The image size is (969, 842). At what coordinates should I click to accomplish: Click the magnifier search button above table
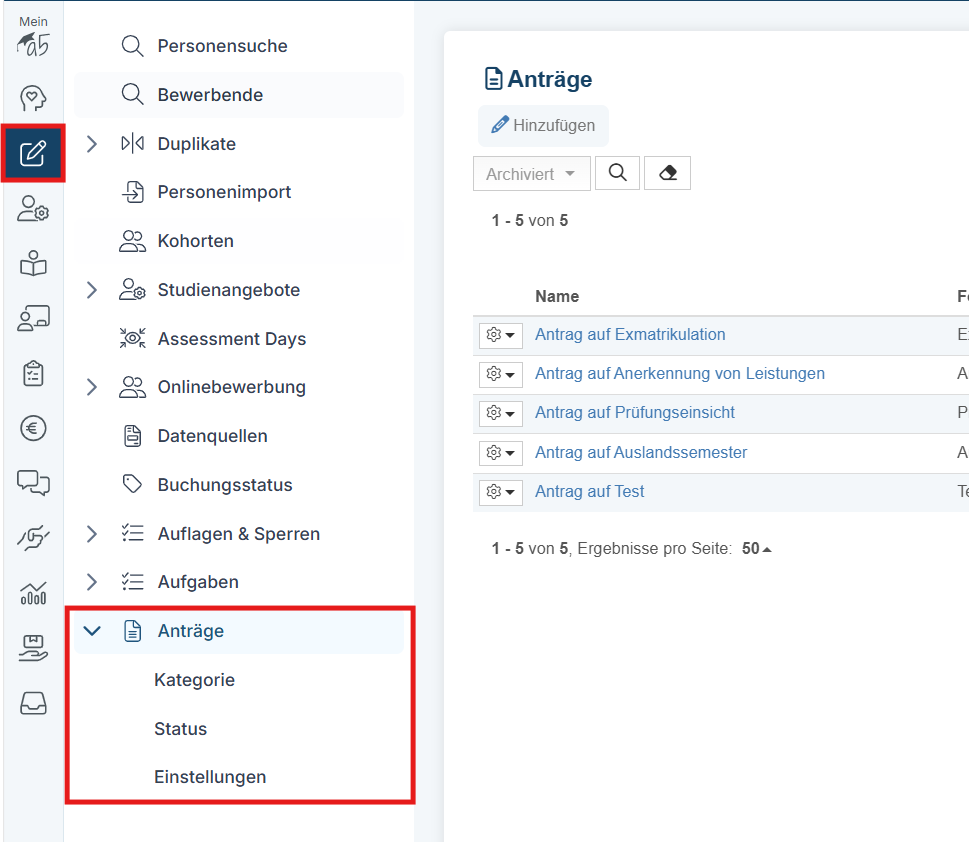click(x=617, y=173)
